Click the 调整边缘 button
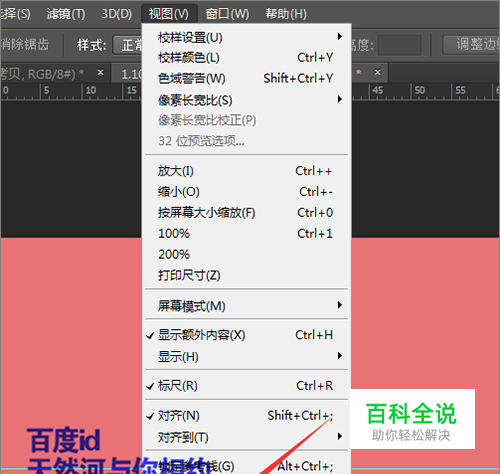Screen dimensions: 500x474 point(472,45)
